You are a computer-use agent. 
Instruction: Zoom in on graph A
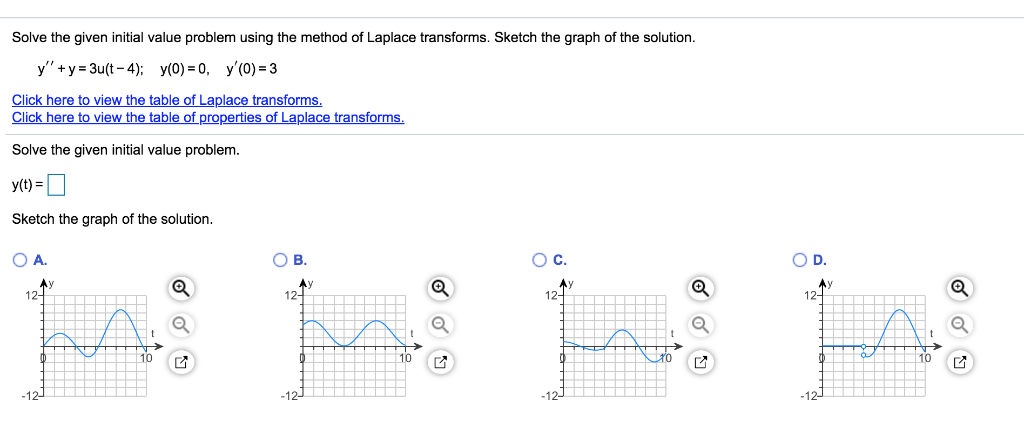182,287
